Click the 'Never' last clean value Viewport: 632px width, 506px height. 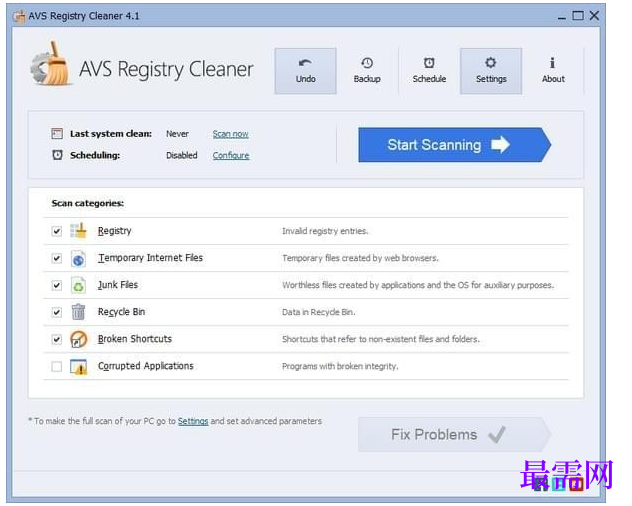pyautogui.click(x=177, y=134)
